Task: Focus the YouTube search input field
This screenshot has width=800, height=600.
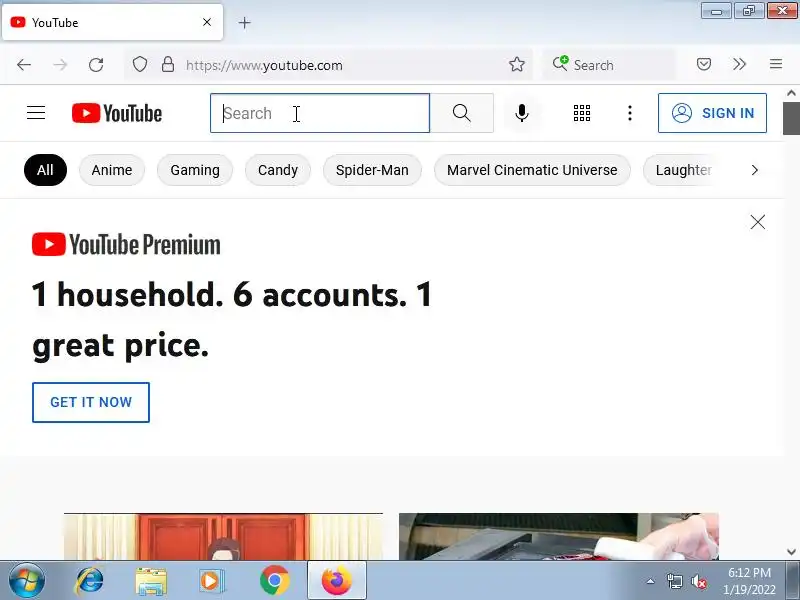Action: 320,113
